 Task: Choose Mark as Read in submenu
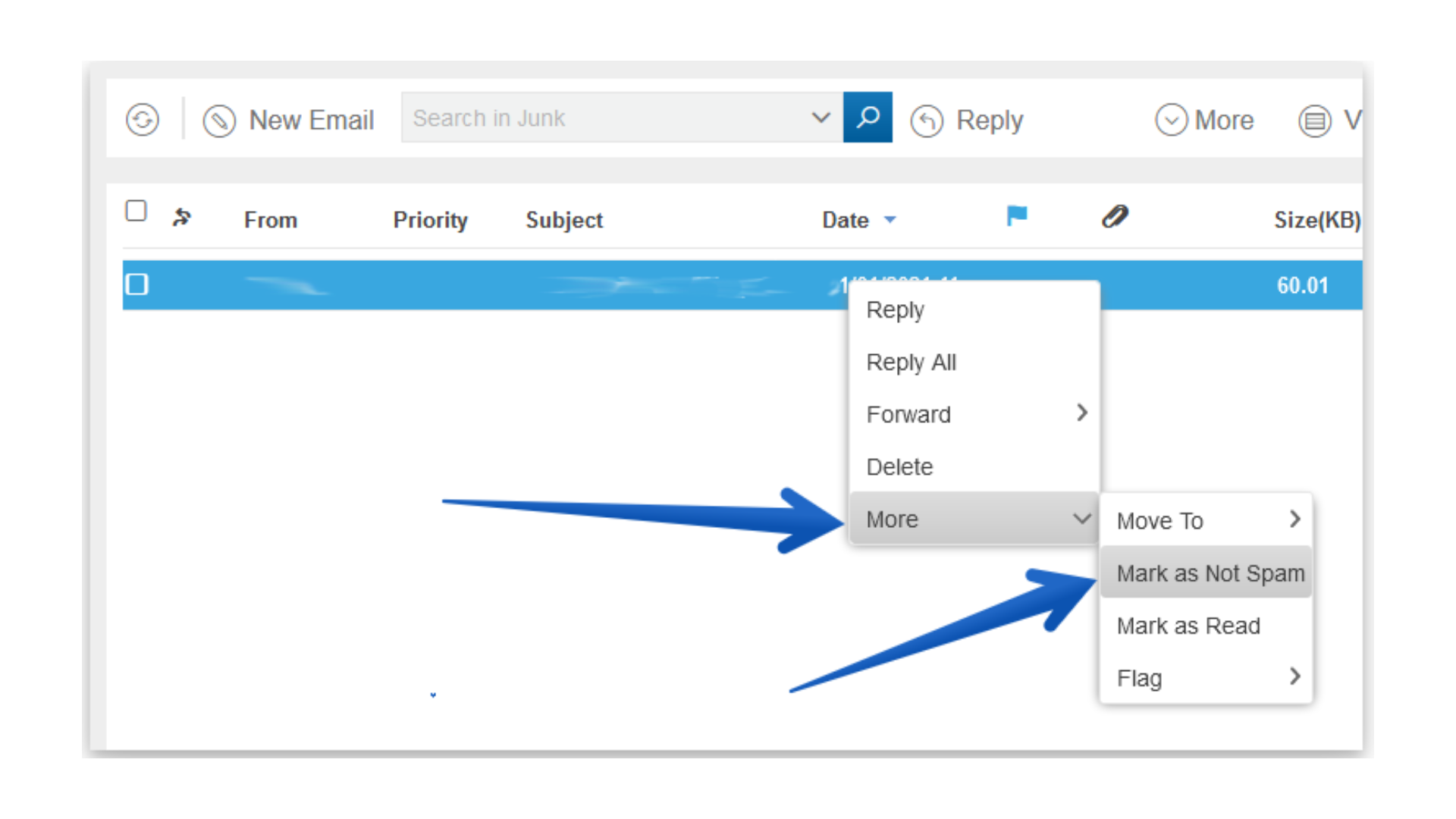tap(1188, 626)
